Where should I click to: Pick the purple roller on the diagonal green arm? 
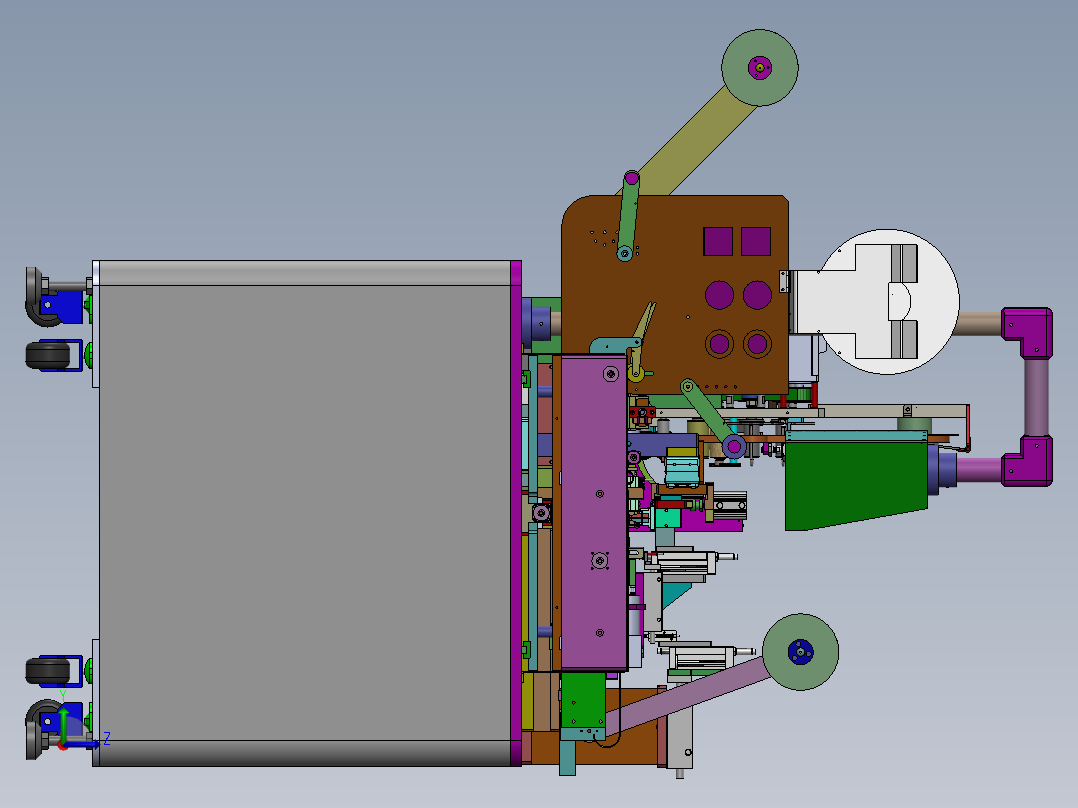734,447
